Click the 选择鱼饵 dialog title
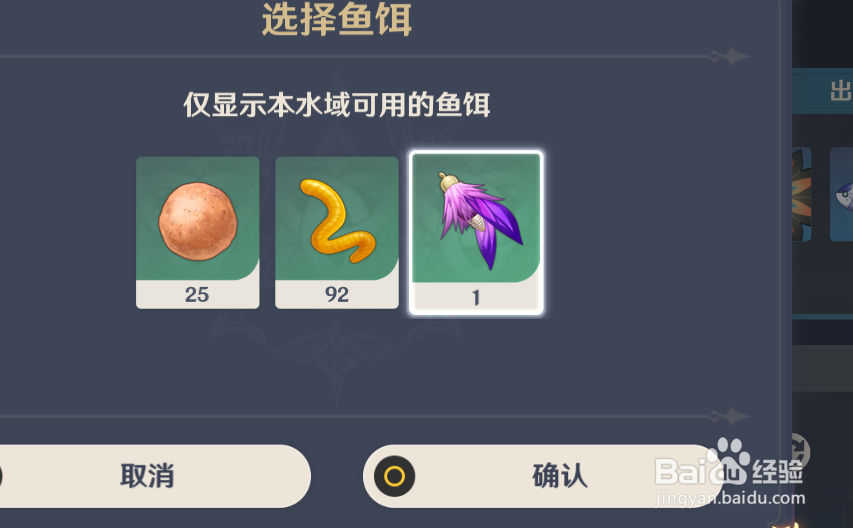The image size is (853, 528). point(337,20)
